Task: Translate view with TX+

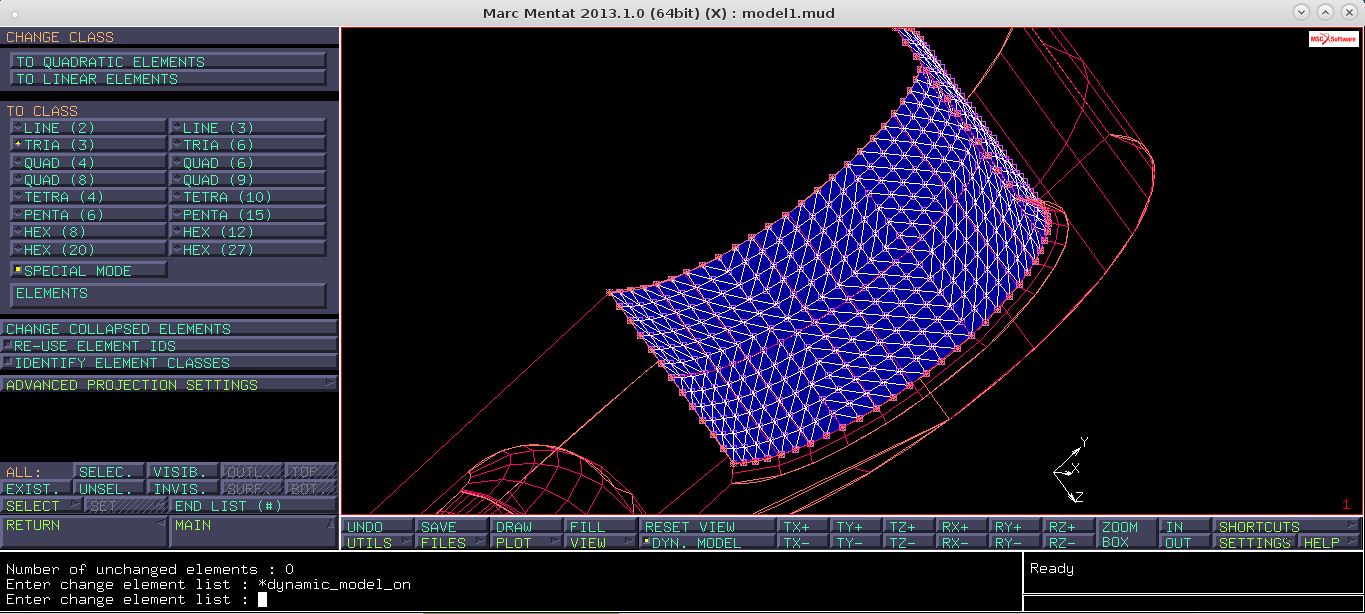Action: pos(803,527)
